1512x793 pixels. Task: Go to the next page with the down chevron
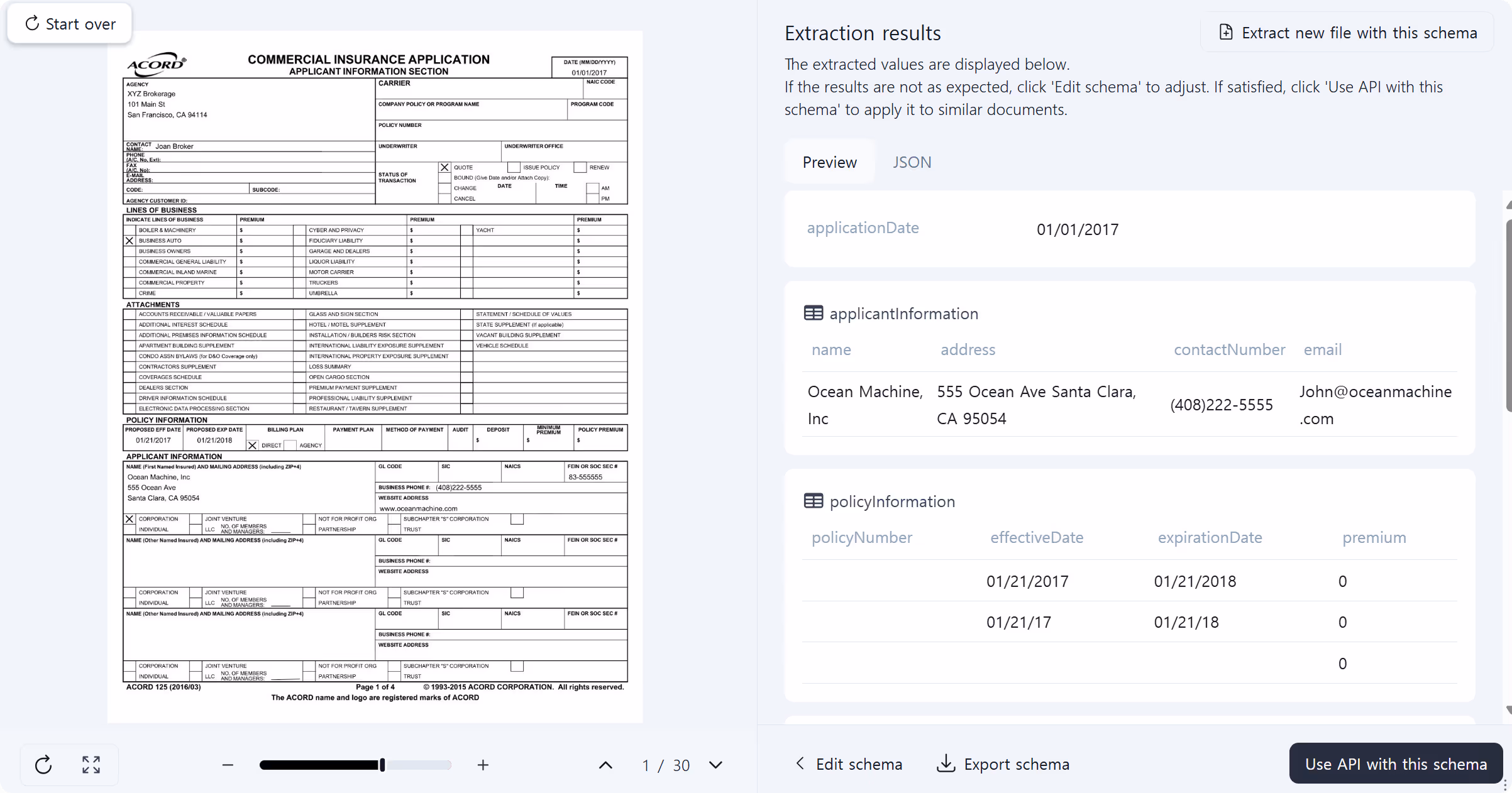(x=715, y=765)
